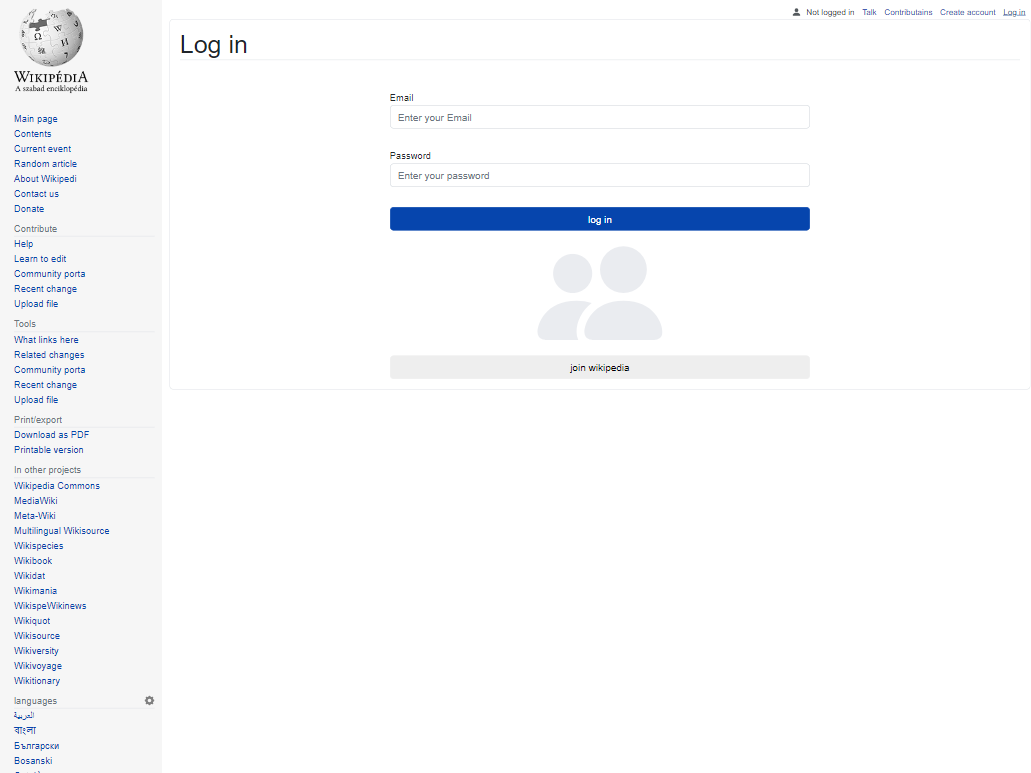Open Wikiversity link
Screen dimensions: 1031x773
pyautogui.click(x=36, y=651)
